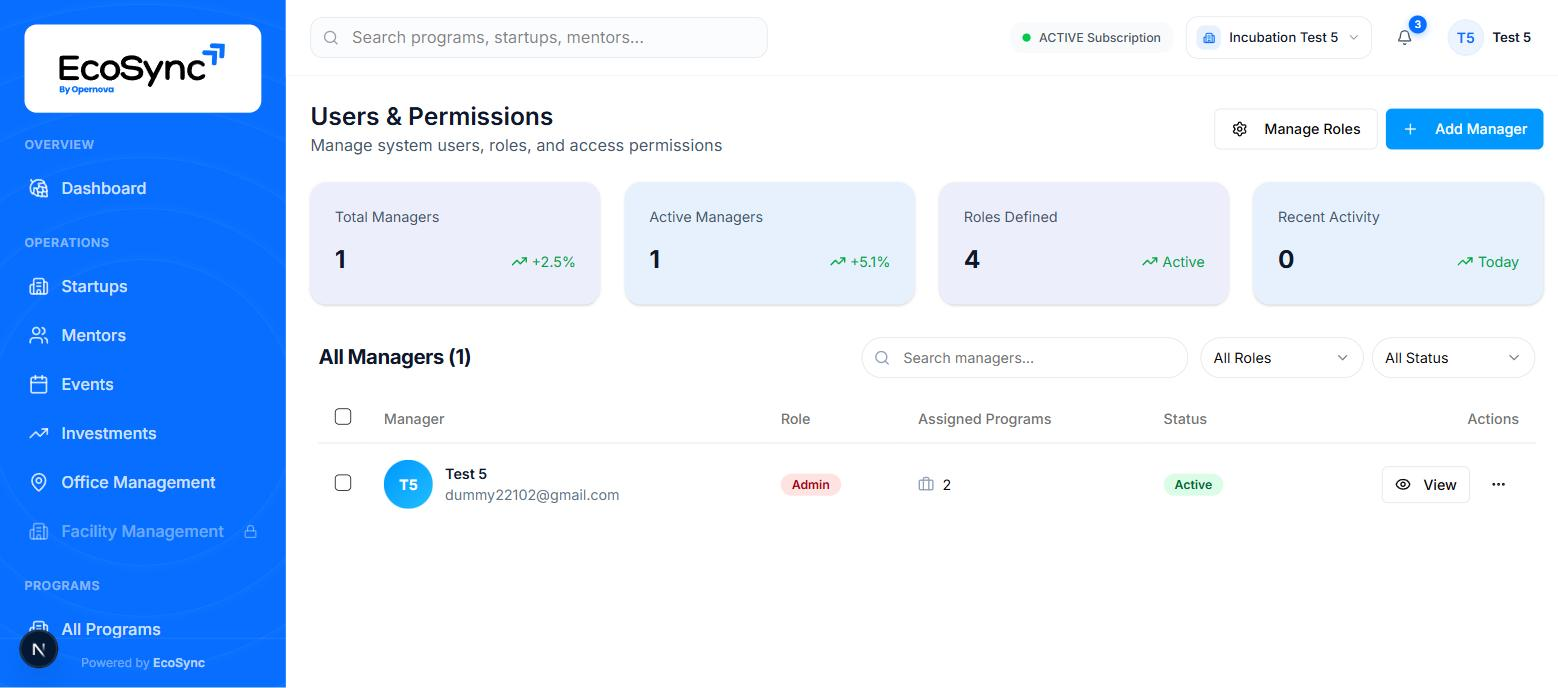Click the Test 5 username in header
This screenshot has height=688, width=1558.
pyautogui.click(x=1512, y=38)
